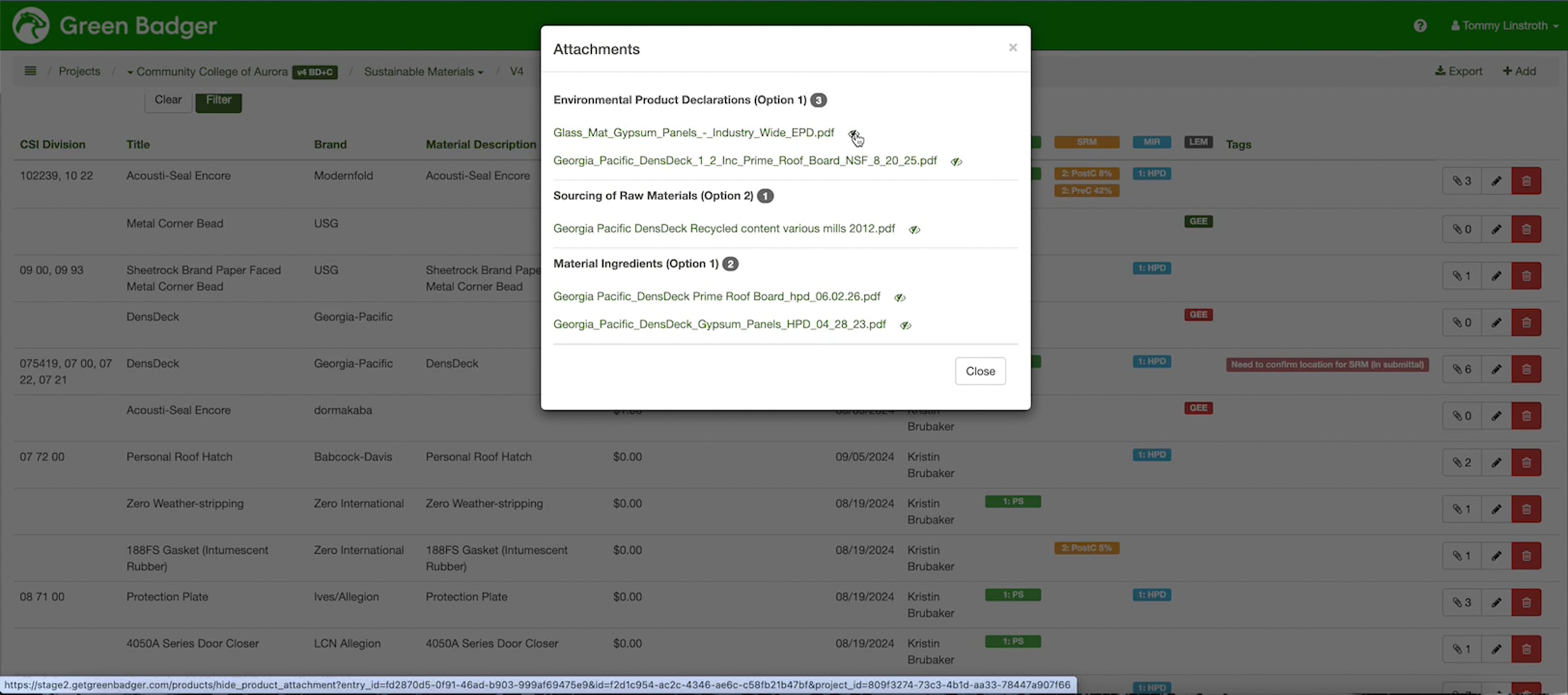Click the 2: PostC 8% badge
The image size is (1568, 695).
[x=1086, y=173]
